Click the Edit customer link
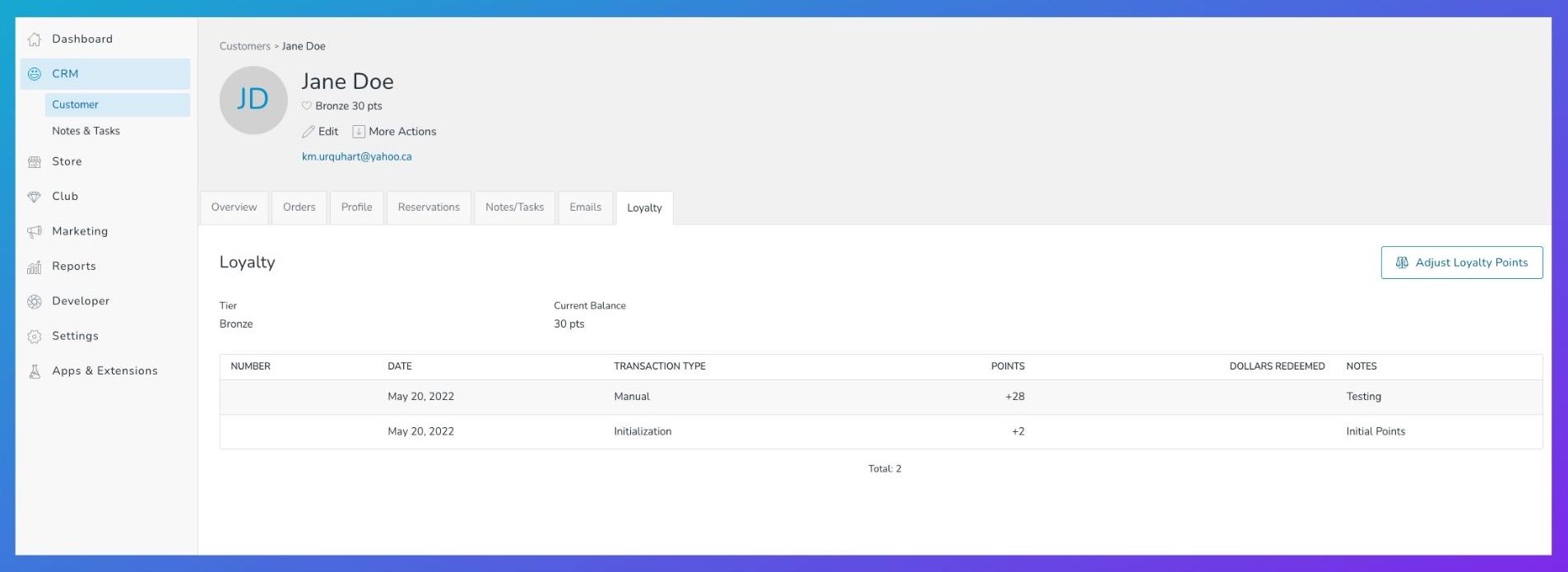This screenshot has width=1568, height=572. pos(320,132)
